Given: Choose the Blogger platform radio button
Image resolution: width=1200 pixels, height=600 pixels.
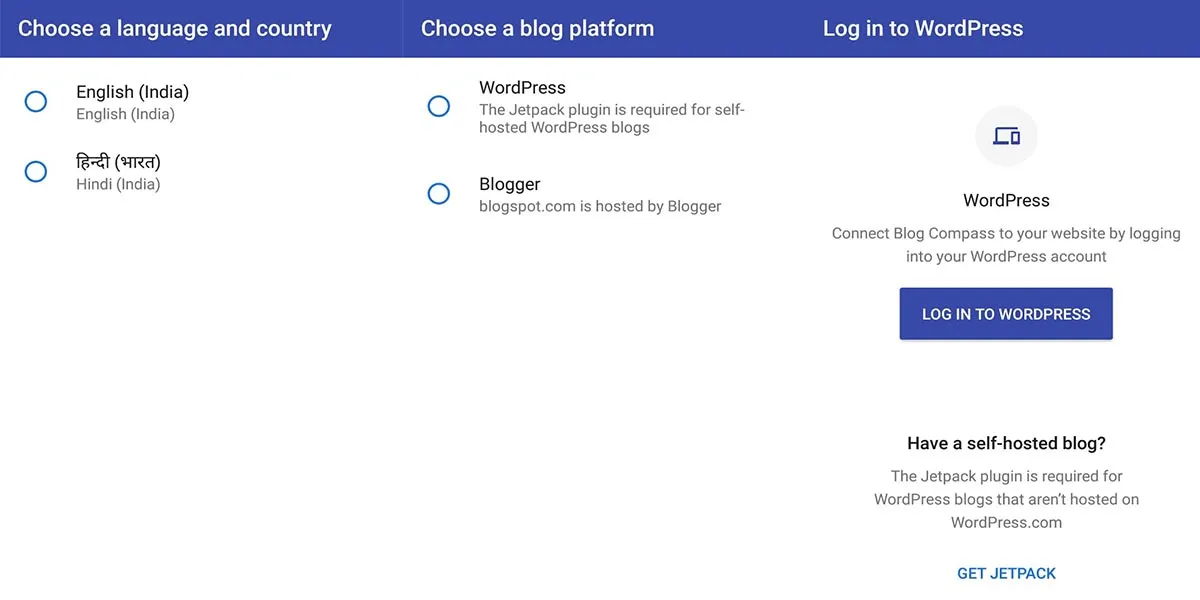Looking at the screenshot, I should coord(439,194).
